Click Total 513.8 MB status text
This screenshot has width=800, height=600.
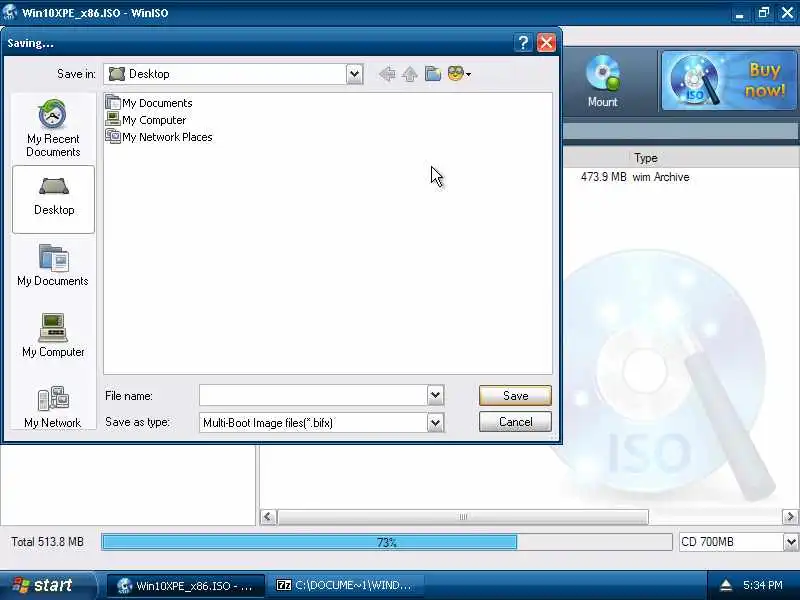[47, 542]
